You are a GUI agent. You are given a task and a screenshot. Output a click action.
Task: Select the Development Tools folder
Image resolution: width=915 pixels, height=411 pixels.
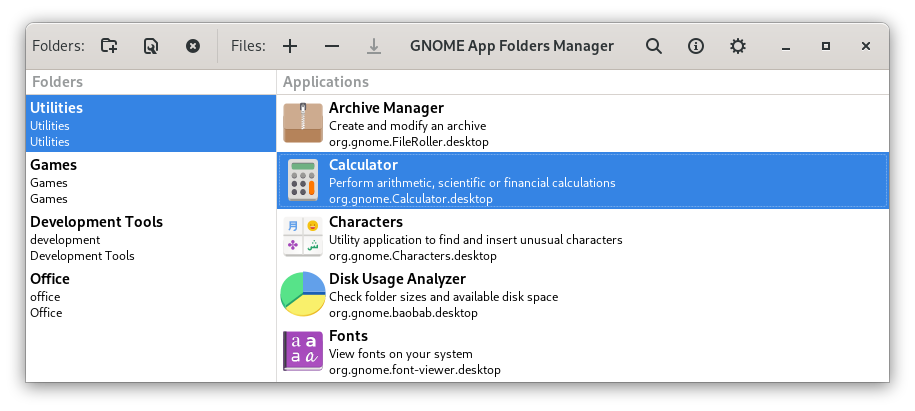click(x=151, y=238)
